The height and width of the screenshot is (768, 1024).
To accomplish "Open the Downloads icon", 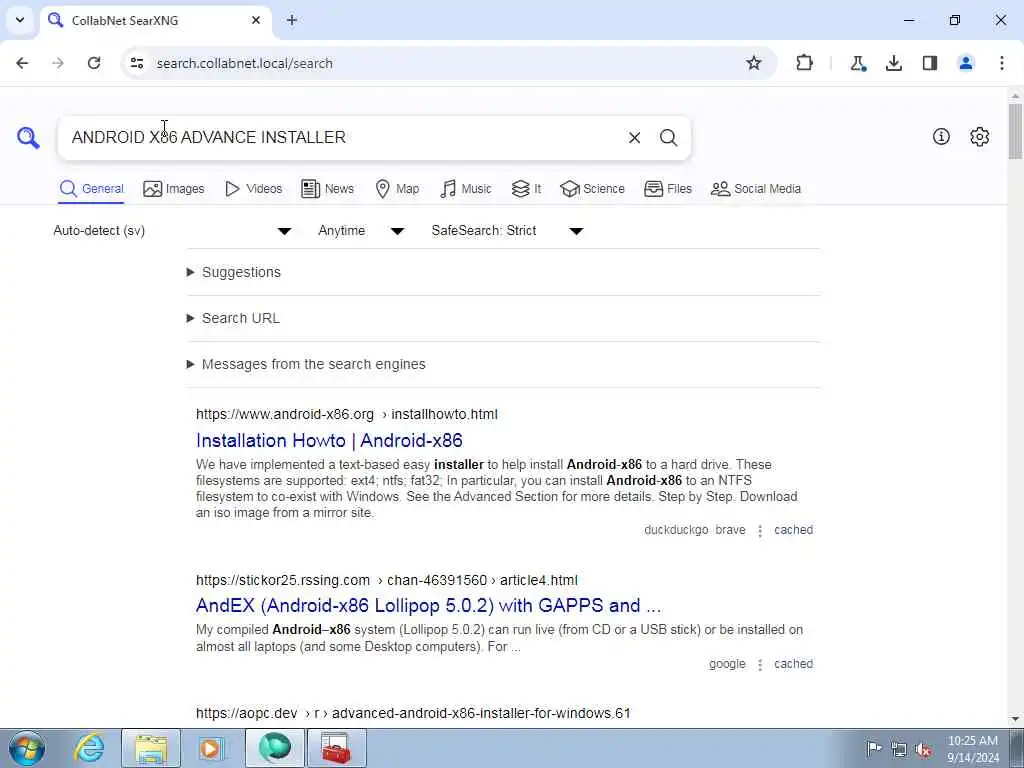I will [x=893, y=63].
